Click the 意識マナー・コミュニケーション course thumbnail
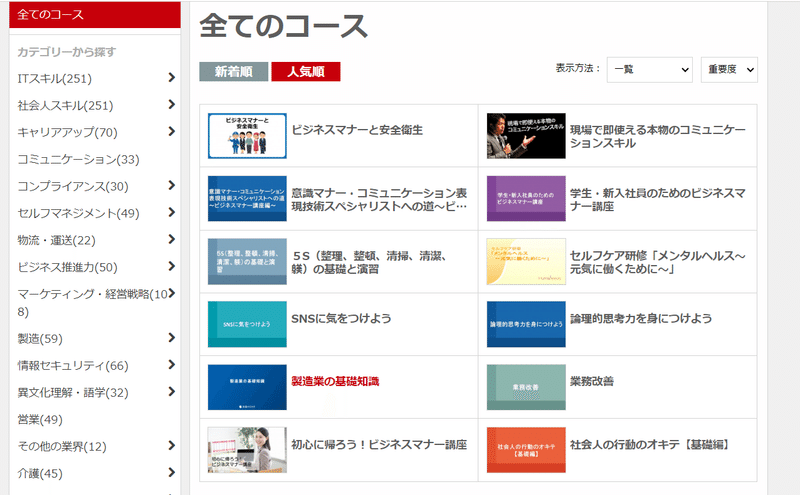The height and width of the screenshot is (495, 800). pyautogui.click(x=247, y=199)
